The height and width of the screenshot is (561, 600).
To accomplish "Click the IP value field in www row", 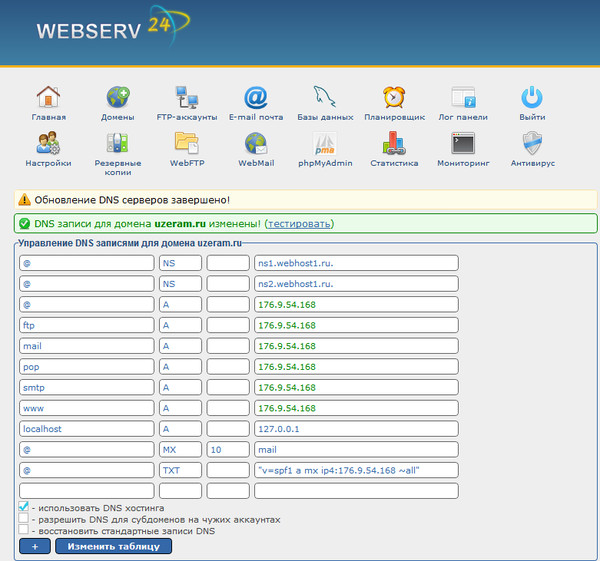I will point(356,408).
